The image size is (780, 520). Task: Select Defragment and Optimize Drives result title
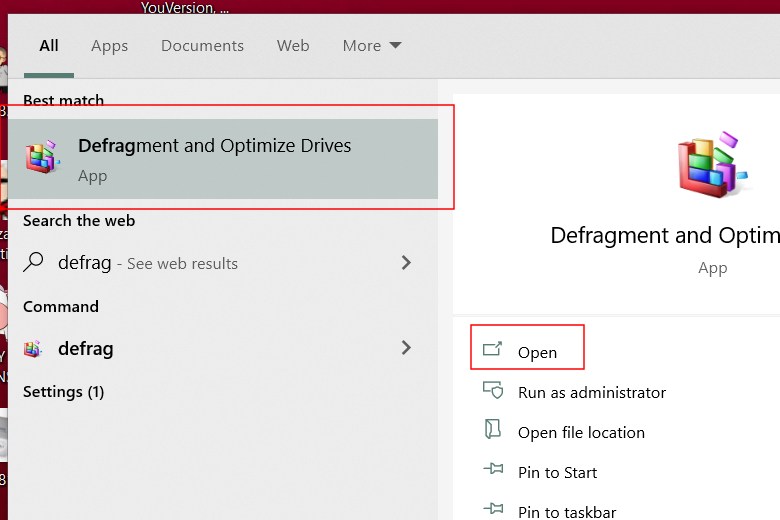click(214, 146)
